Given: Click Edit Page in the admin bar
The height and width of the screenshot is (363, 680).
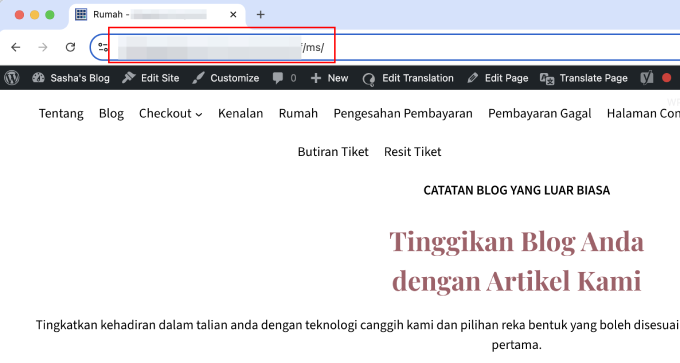Looking at the screenshot, I should (498, 78).
